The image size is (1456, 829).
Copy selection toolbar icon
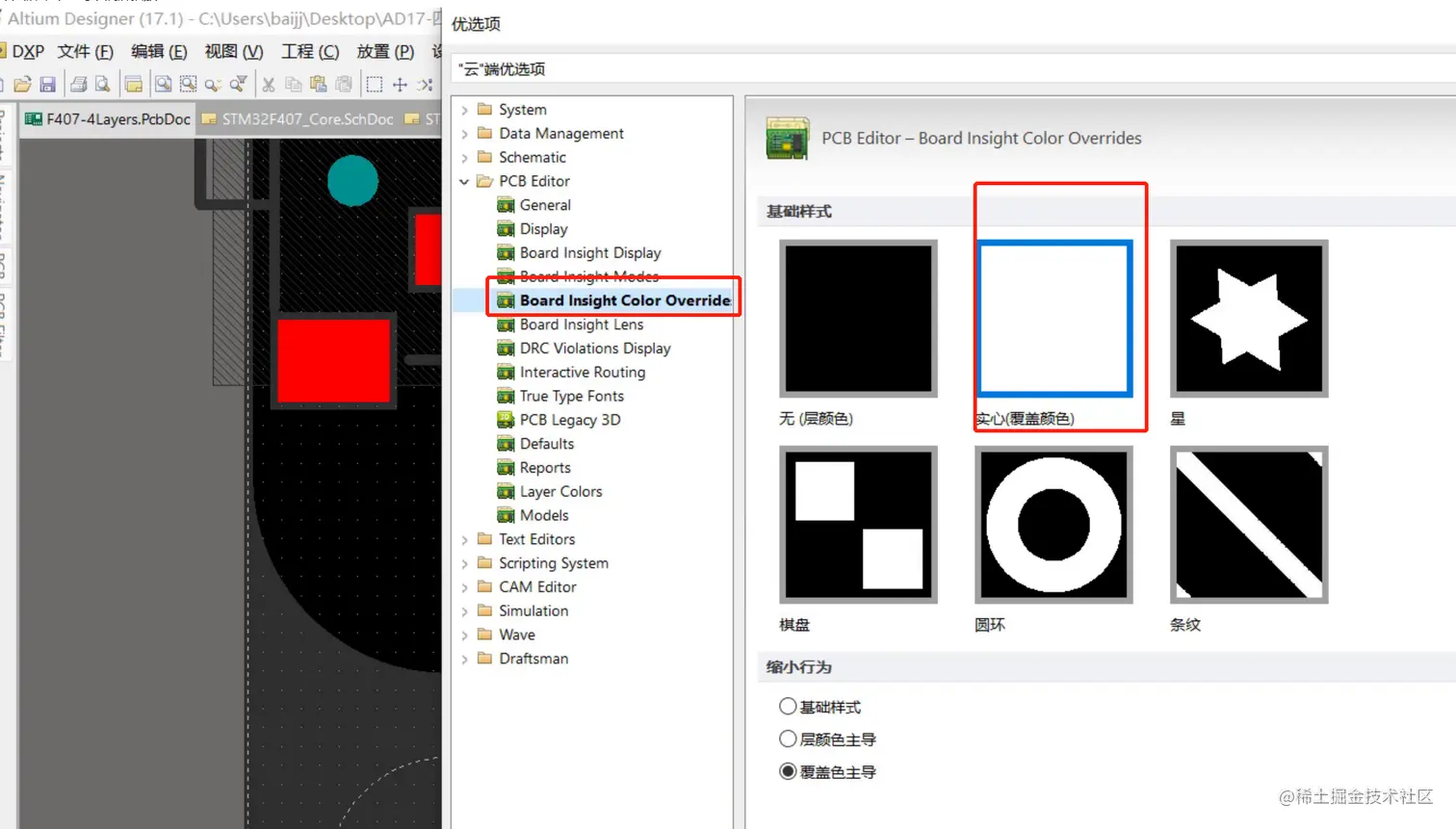pos(294,85)
